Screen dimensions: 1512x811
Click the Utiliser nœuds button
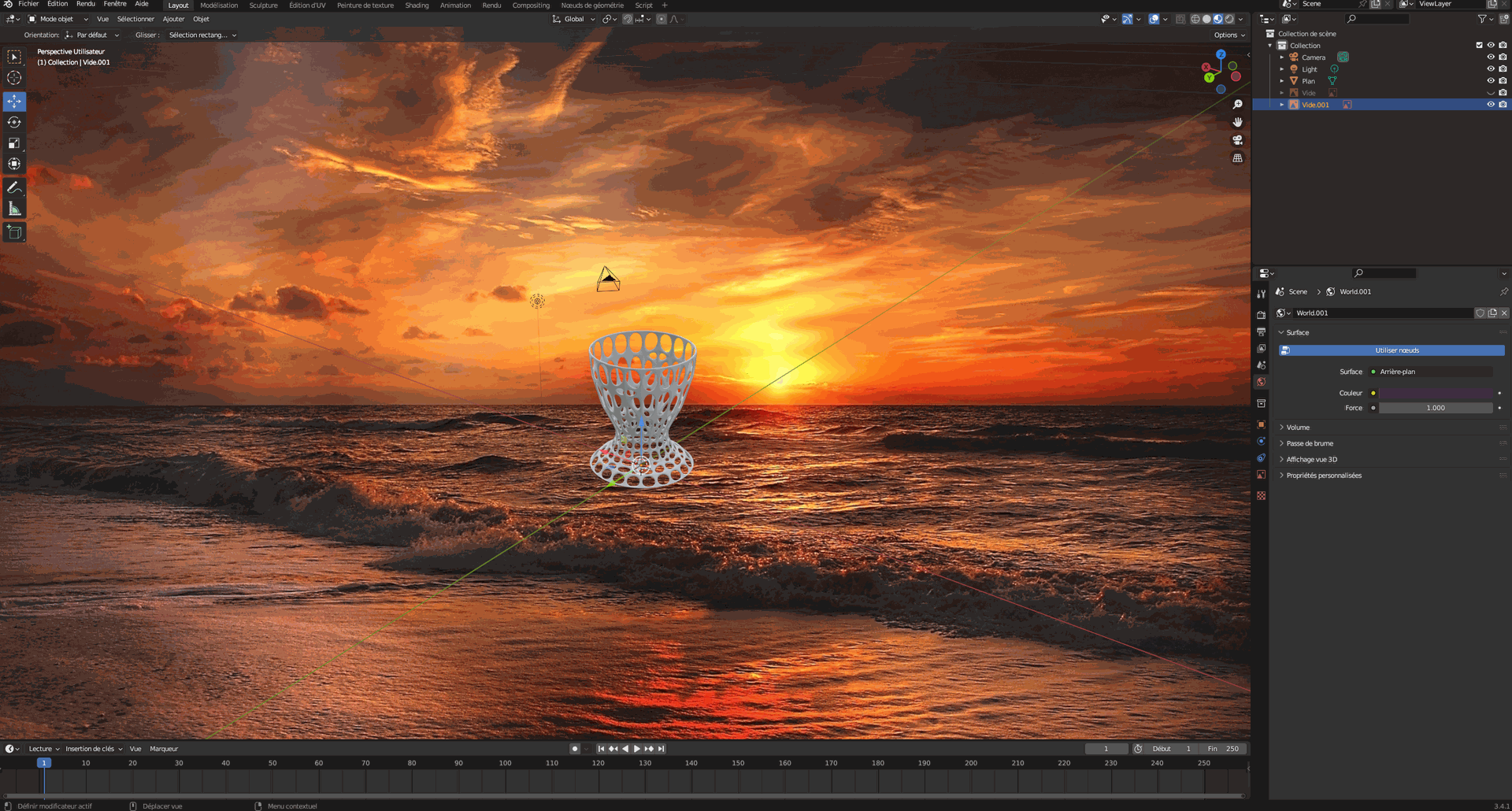point(1396,350)
